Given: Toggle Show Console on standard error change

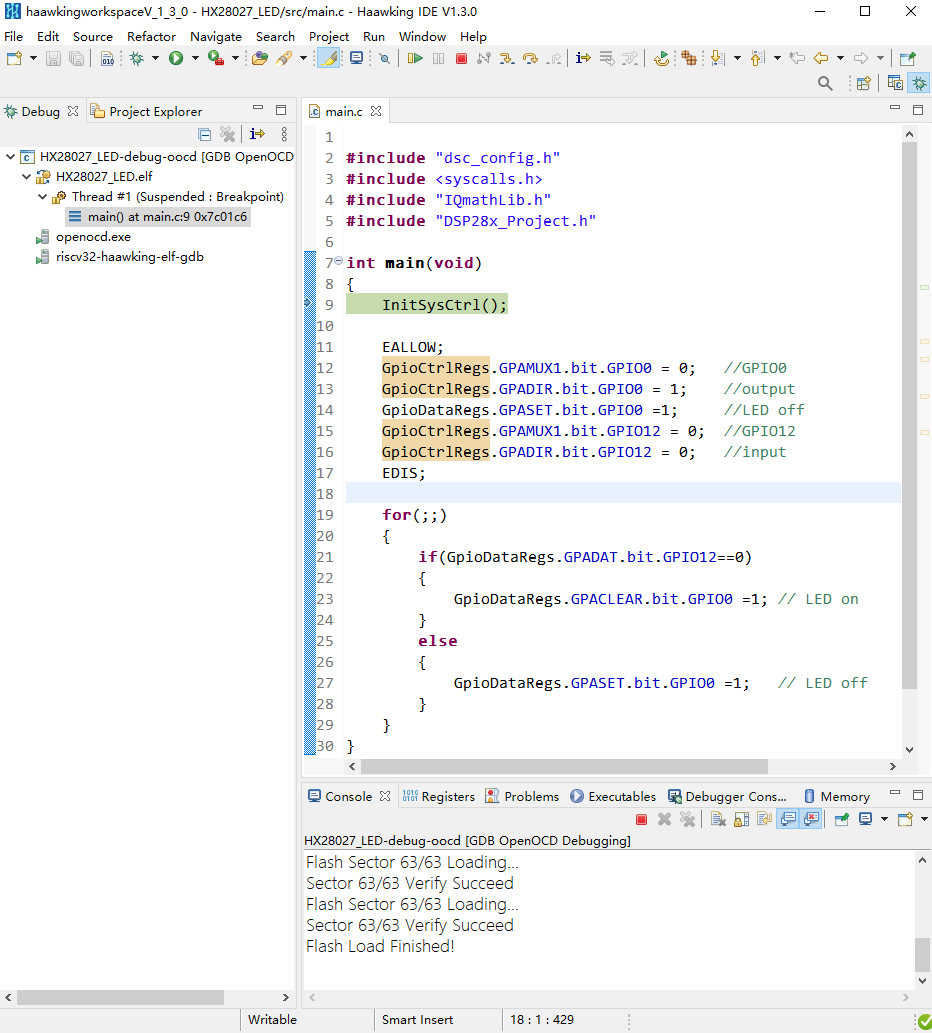Looking at the screenshot, I should tap(811, 820).
